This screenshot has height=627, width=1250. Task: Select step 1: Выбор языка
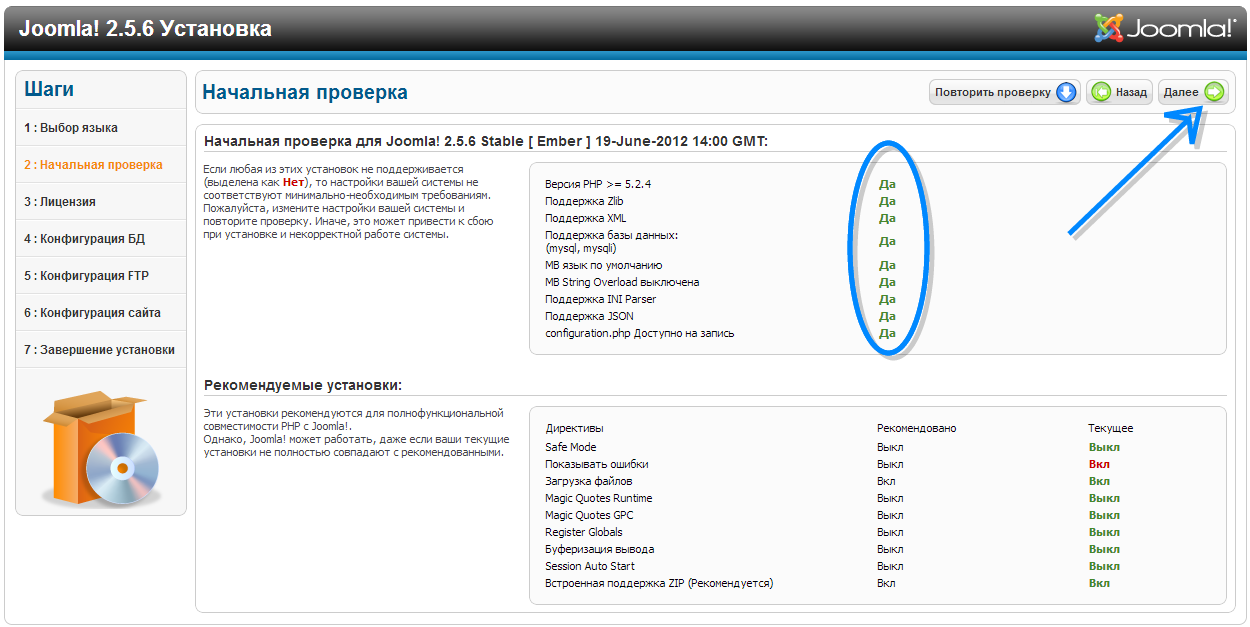(x=71, y=128)
